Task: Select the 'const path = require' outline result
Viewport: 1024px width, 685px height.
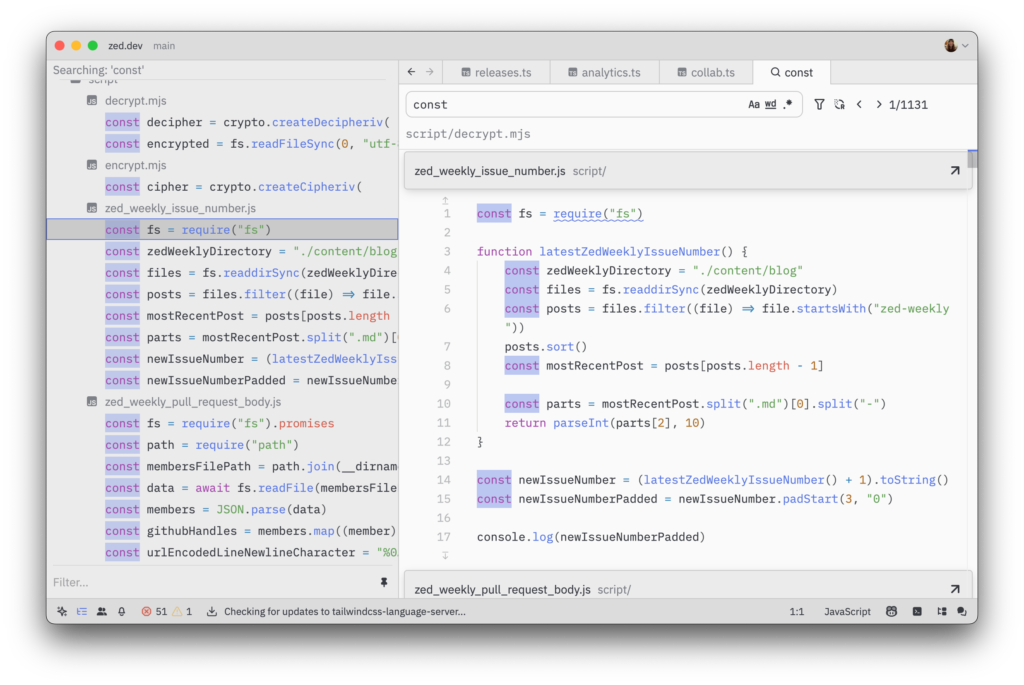Action: coord(222,445)
